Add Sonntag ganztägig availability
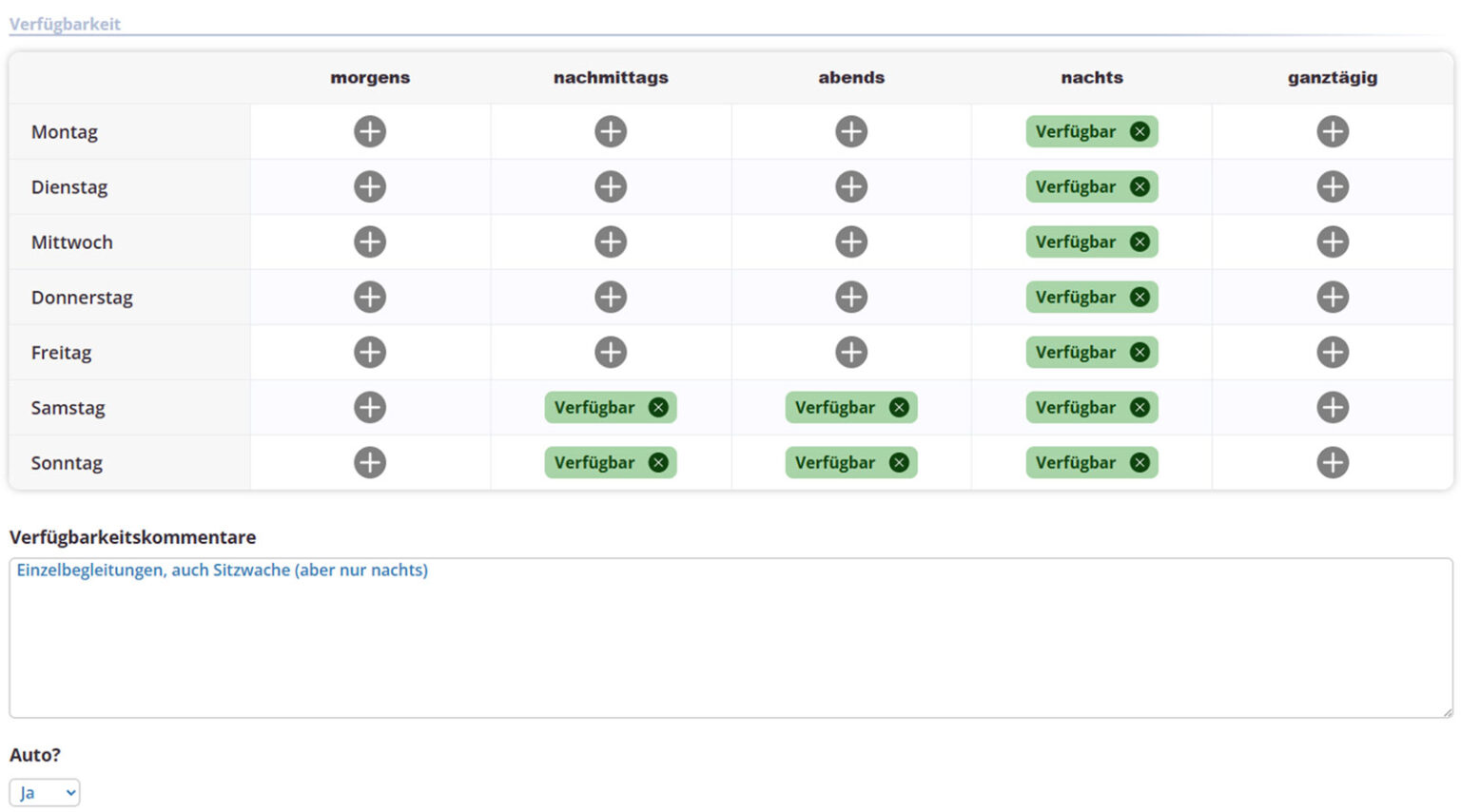This screenshot has width=1461, height=812. click(x=1333, y=462)
